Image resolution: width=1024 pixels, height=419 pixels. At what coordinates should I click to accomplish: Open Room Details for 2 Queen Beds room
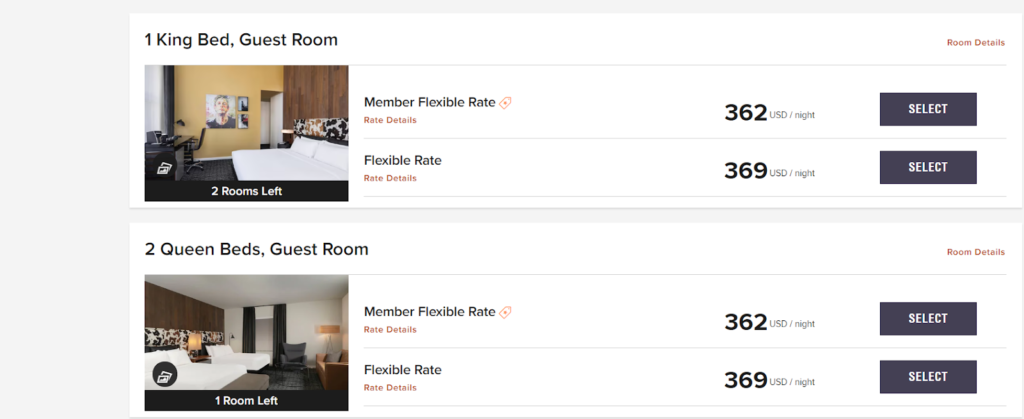[x=975, y=252]
